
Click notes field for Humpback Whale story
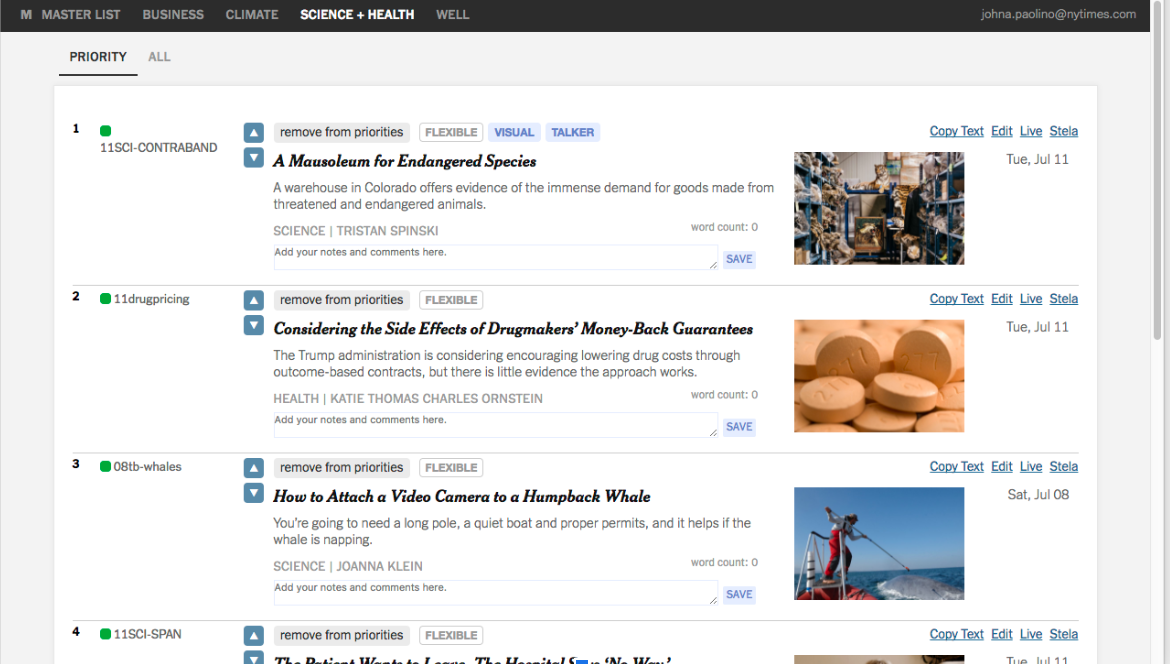pos(495,592)
